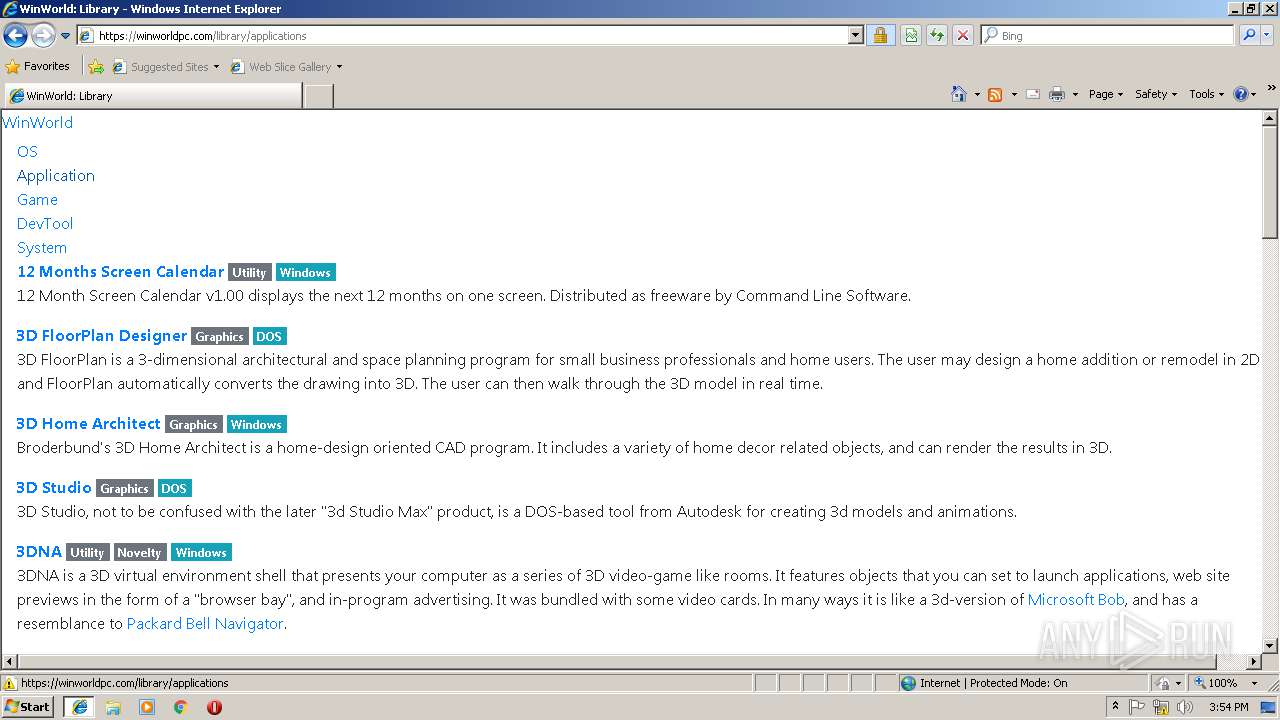1280x720 pixels.
Task: Open the 3DNA entry link
Action: [39, 552]
